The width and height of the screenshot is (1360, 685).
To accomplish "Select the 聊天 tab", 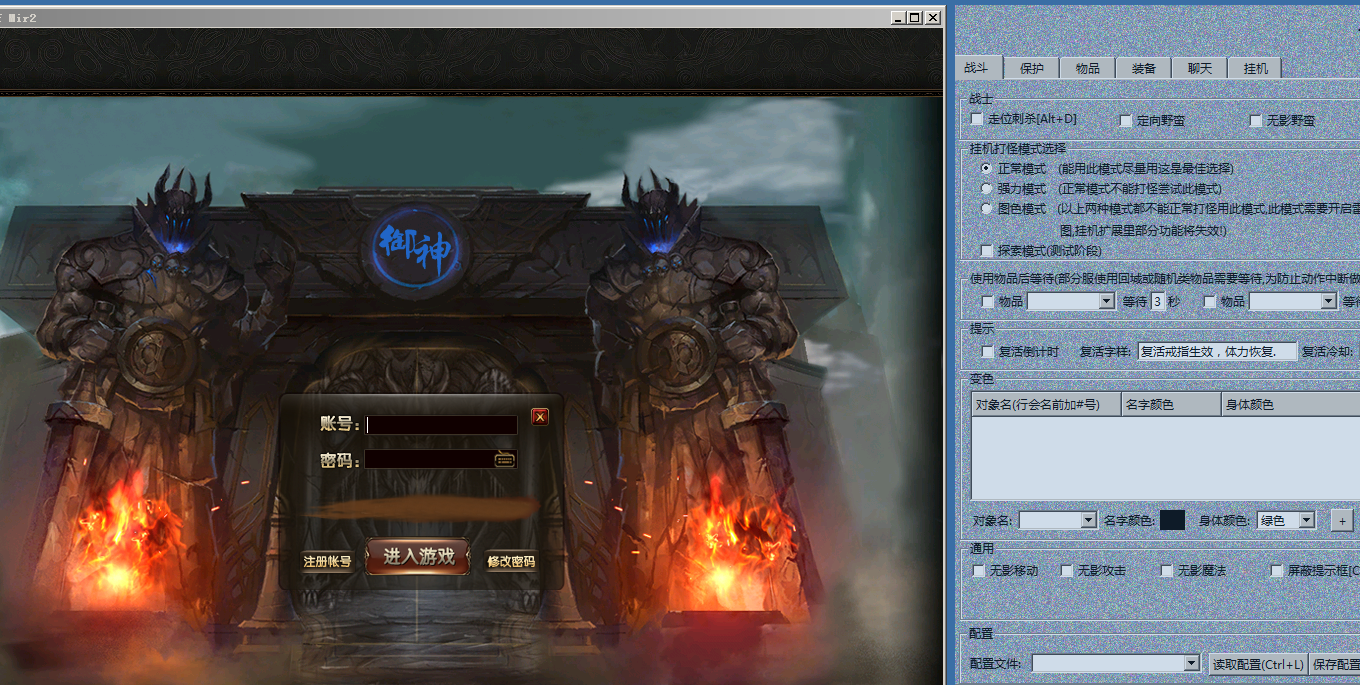I will pyautogui.click(x=1200, y=68).
